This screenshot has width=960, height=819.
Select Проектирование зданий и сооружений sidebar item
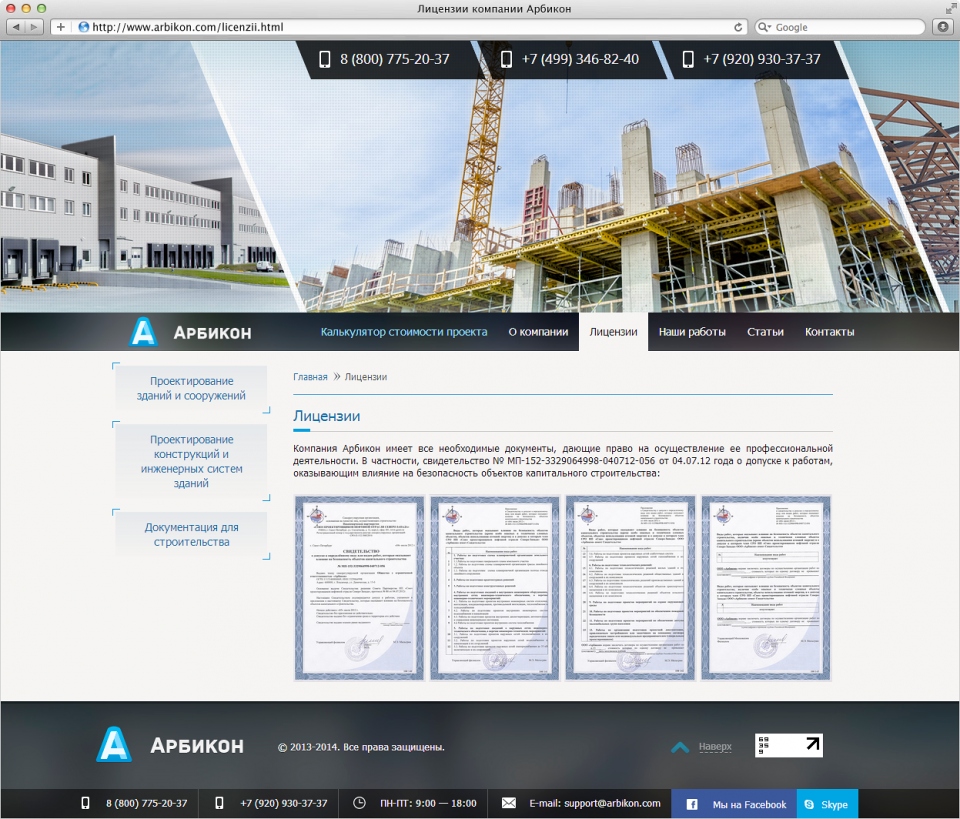pyautogui.click(x=192, y=388)
